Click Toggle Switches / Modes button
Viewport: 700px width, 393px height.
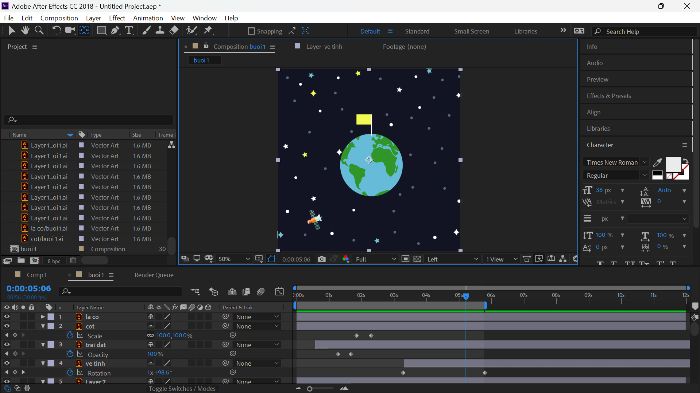coord(182,389)
